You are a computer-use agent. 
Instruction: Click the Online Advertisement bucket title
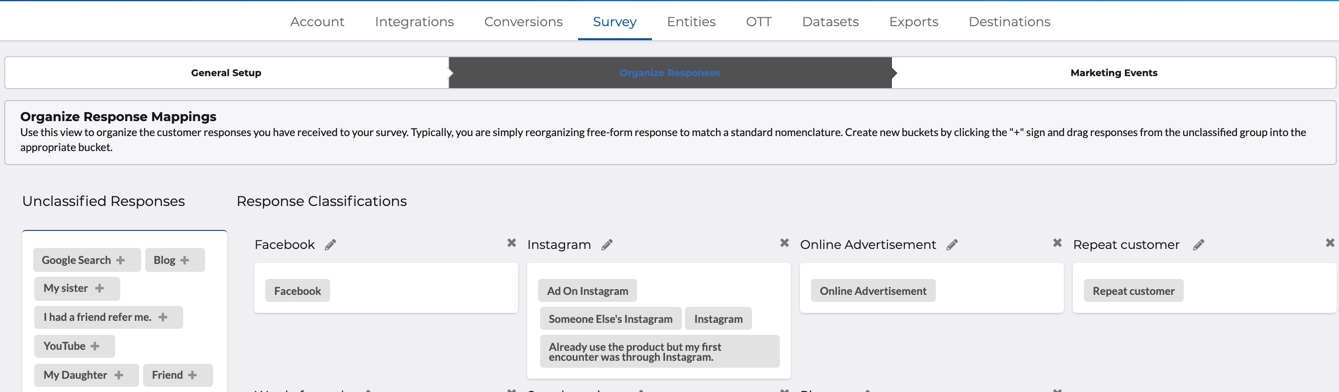click(x=868, y=245)
